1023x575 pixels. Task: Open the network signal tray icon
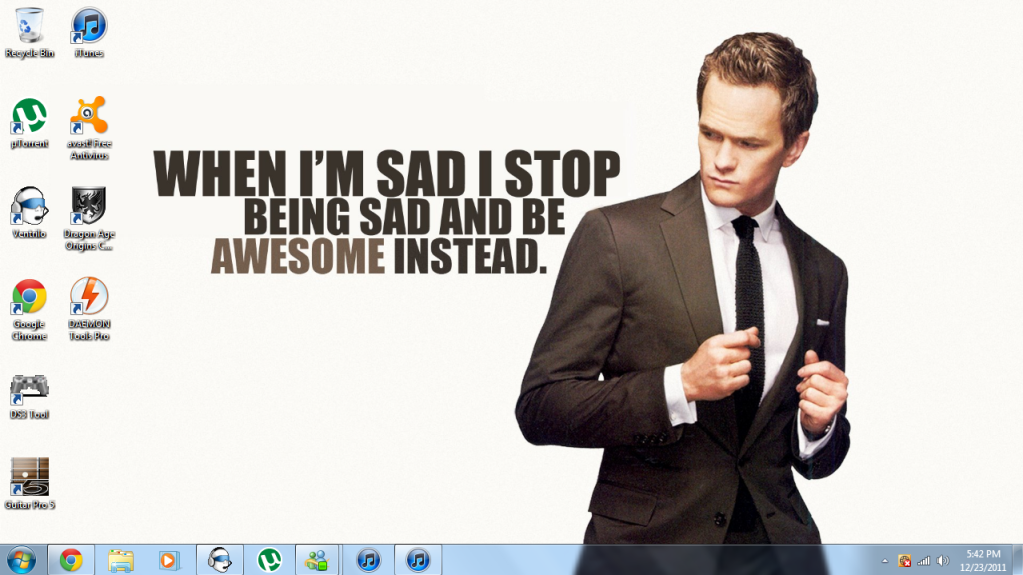(924, 561)
